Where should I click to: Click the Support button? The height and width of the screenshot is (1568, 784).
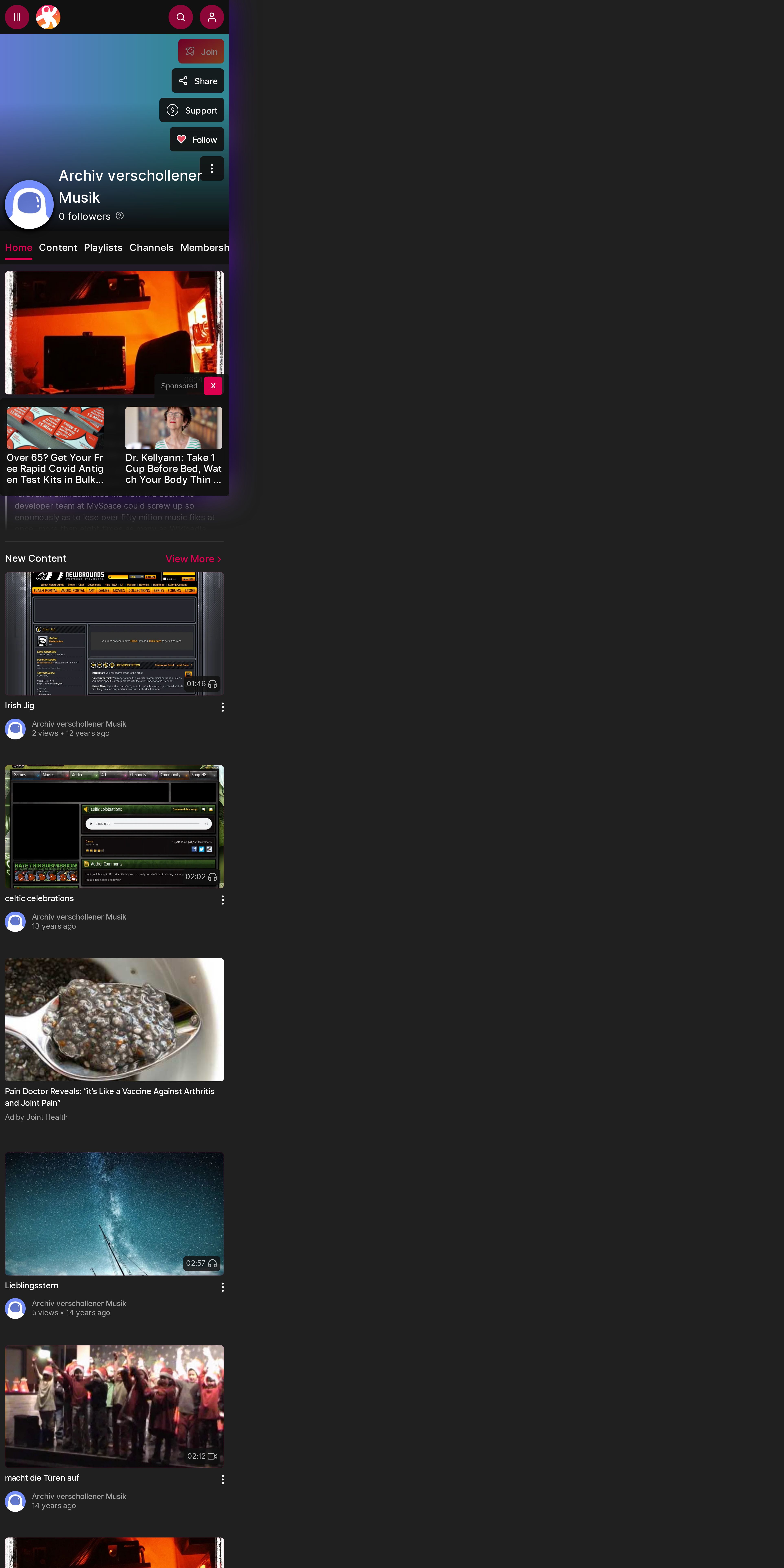click(x=192, y=110)
